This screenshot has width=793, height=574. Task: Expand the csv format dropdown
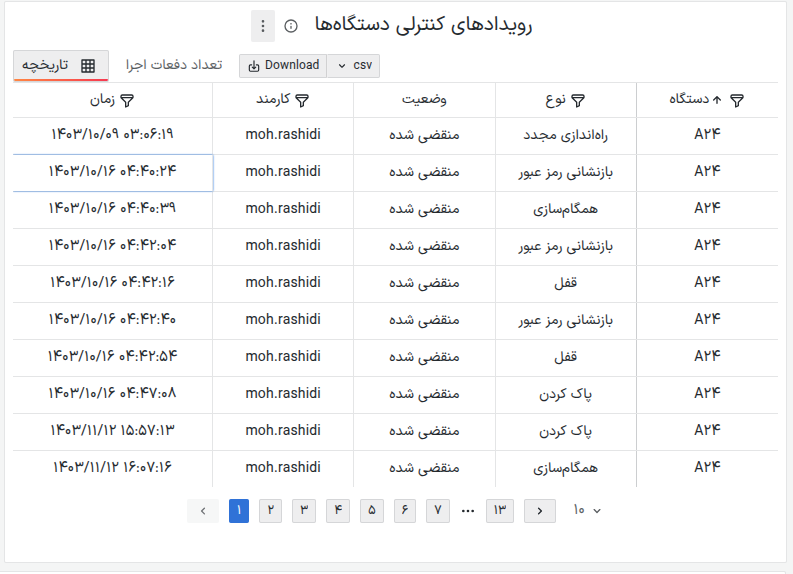point(354,66)
